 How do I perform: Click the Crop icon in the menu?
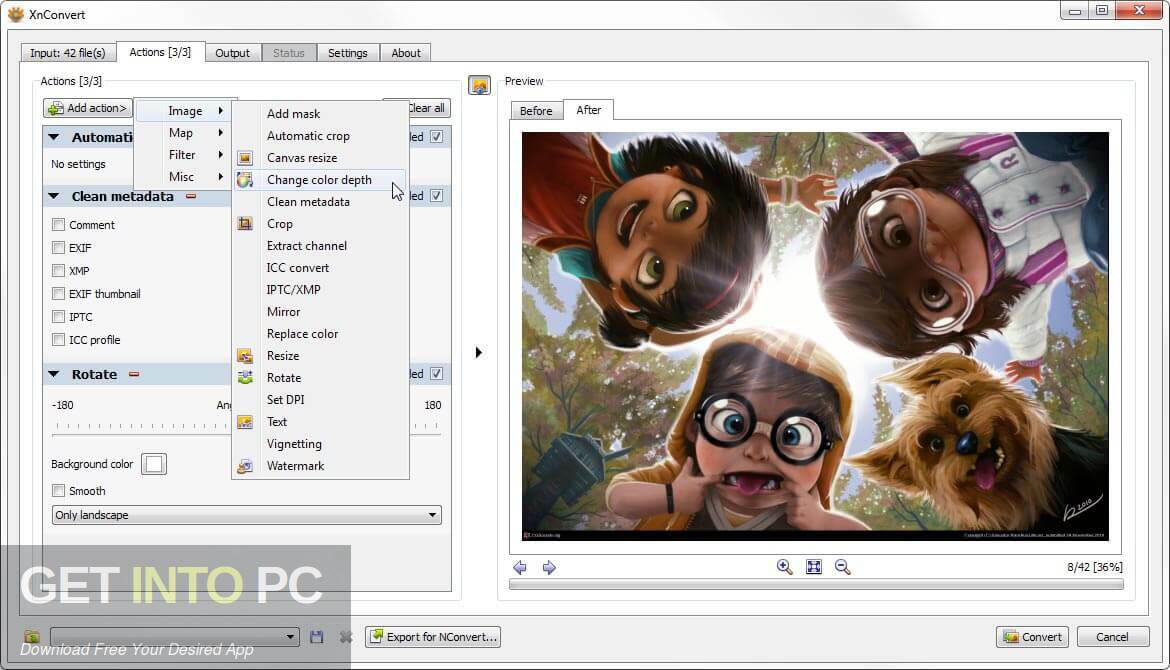click(x=245, y=223)
